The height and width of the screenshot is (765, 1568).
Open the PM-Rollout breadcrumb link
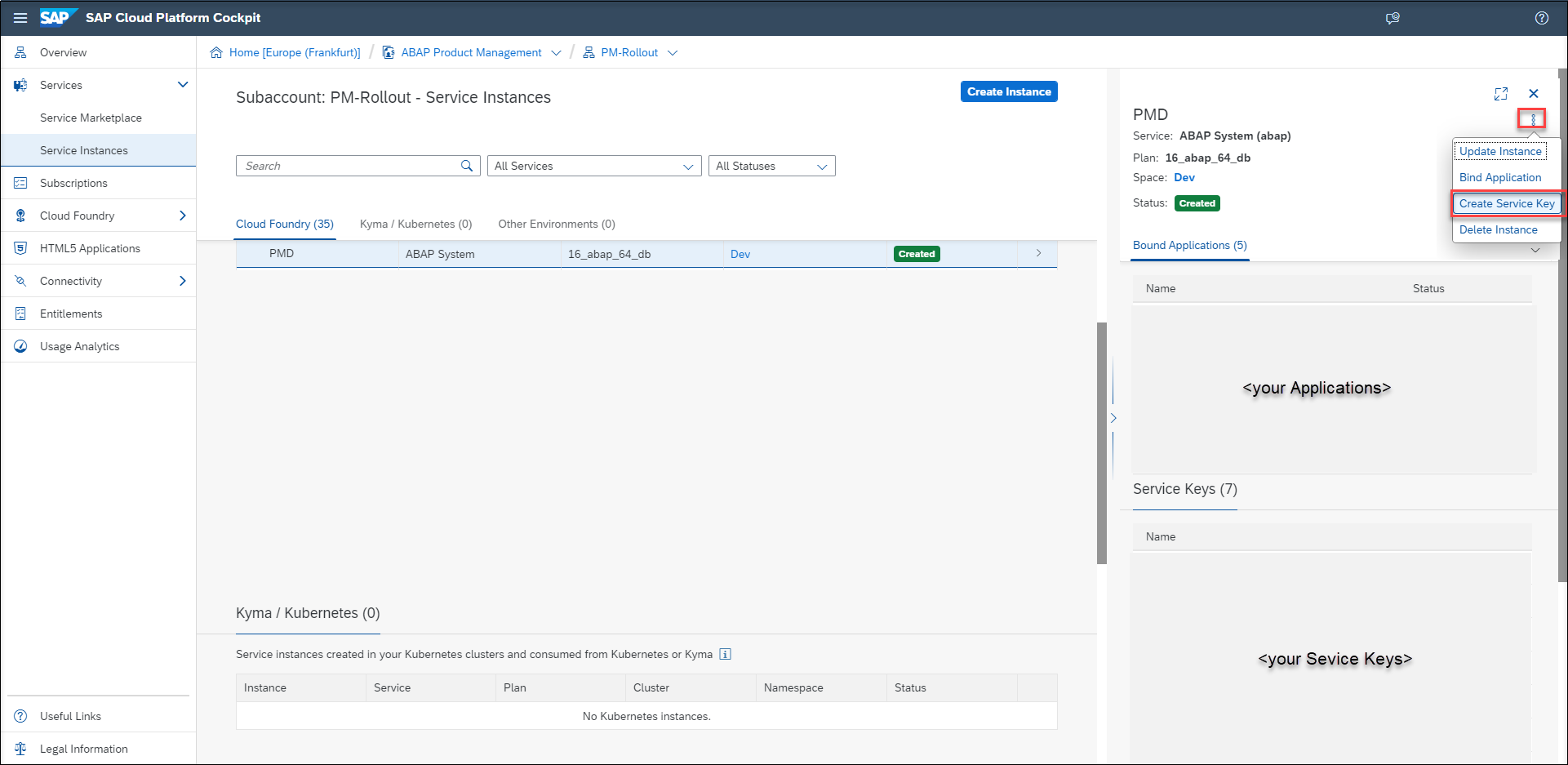629,52
